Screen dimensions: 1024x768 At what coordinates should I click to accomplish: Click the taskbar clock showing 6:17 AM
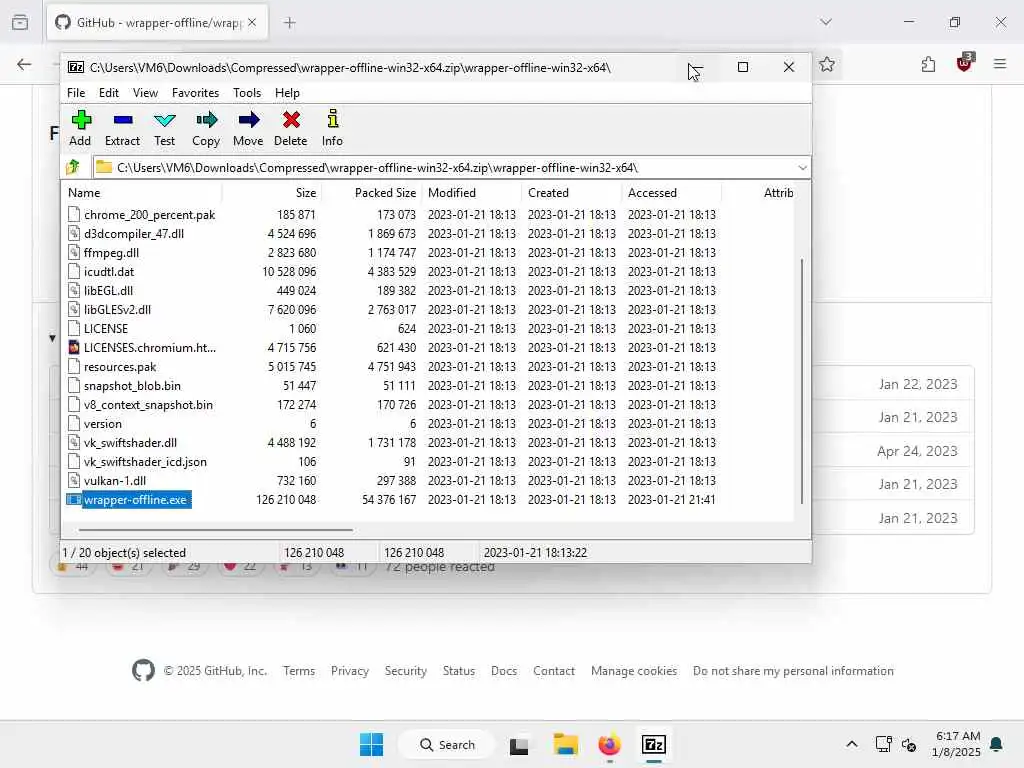tap(956, 744)
